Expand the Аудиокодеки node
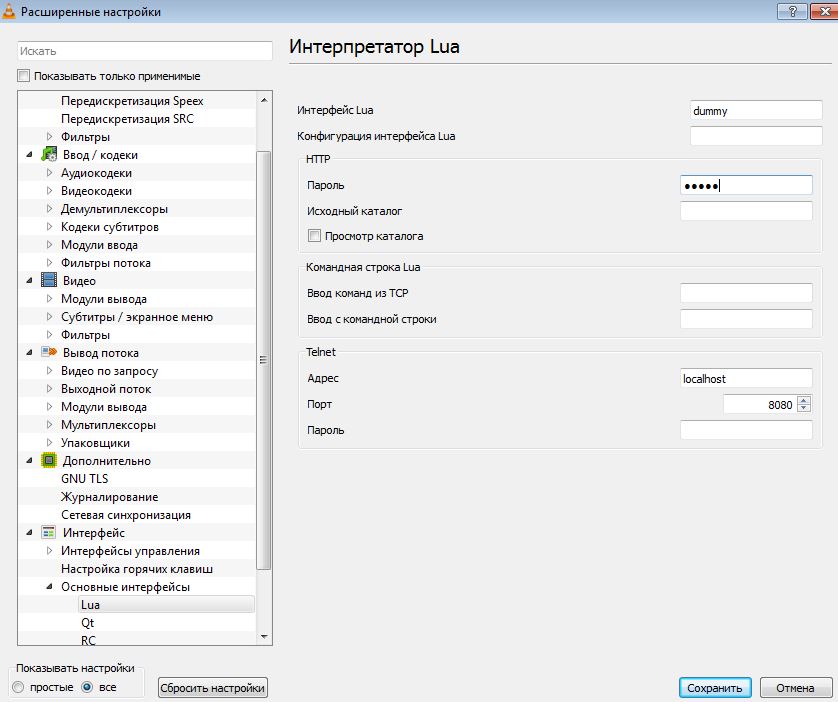The height and width of the screenshot is (702, 838). point(50,173)
